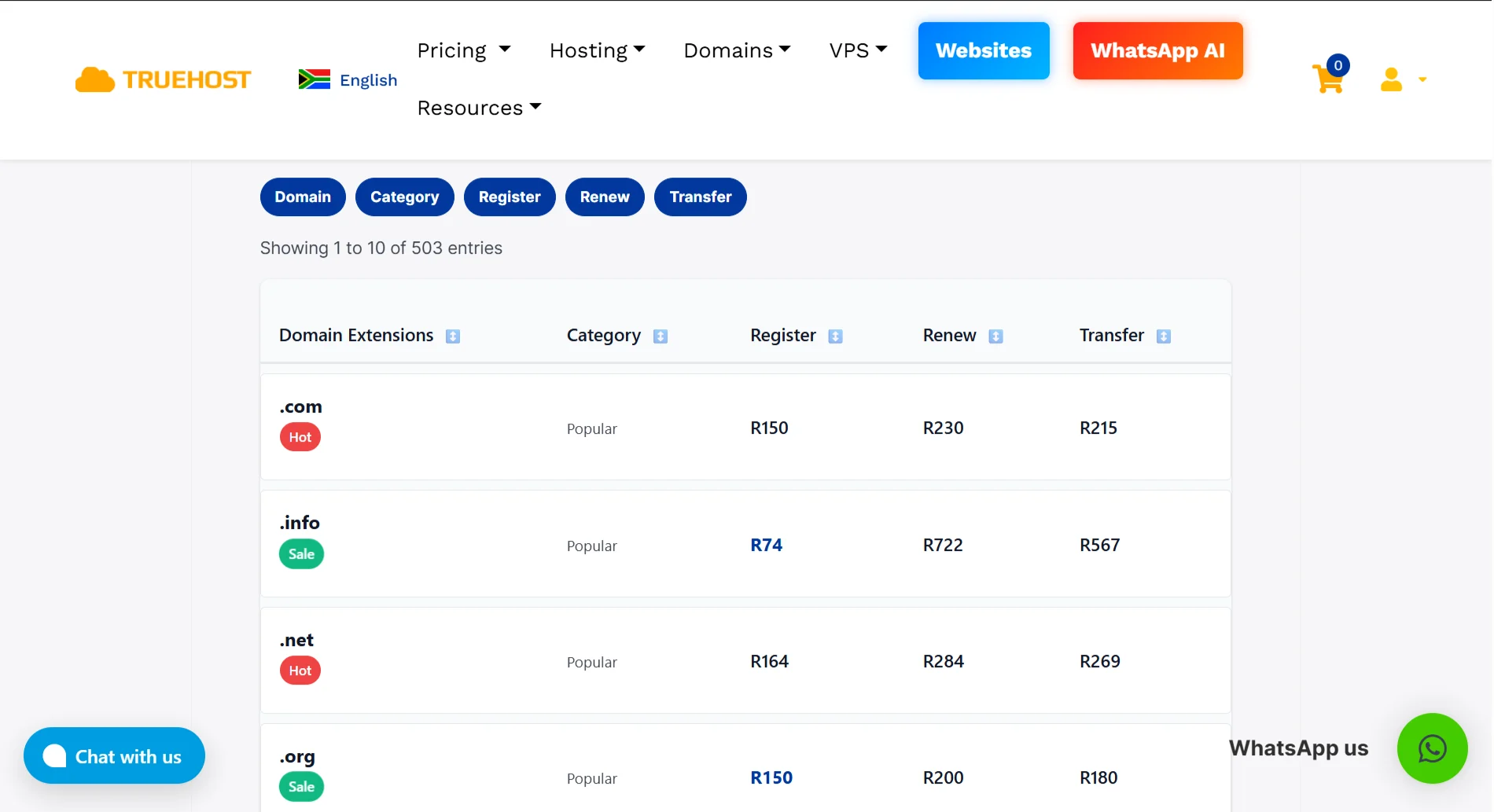The image size is (1494, 812).
Task: Click the Renew filter pill
Action: 605,197
